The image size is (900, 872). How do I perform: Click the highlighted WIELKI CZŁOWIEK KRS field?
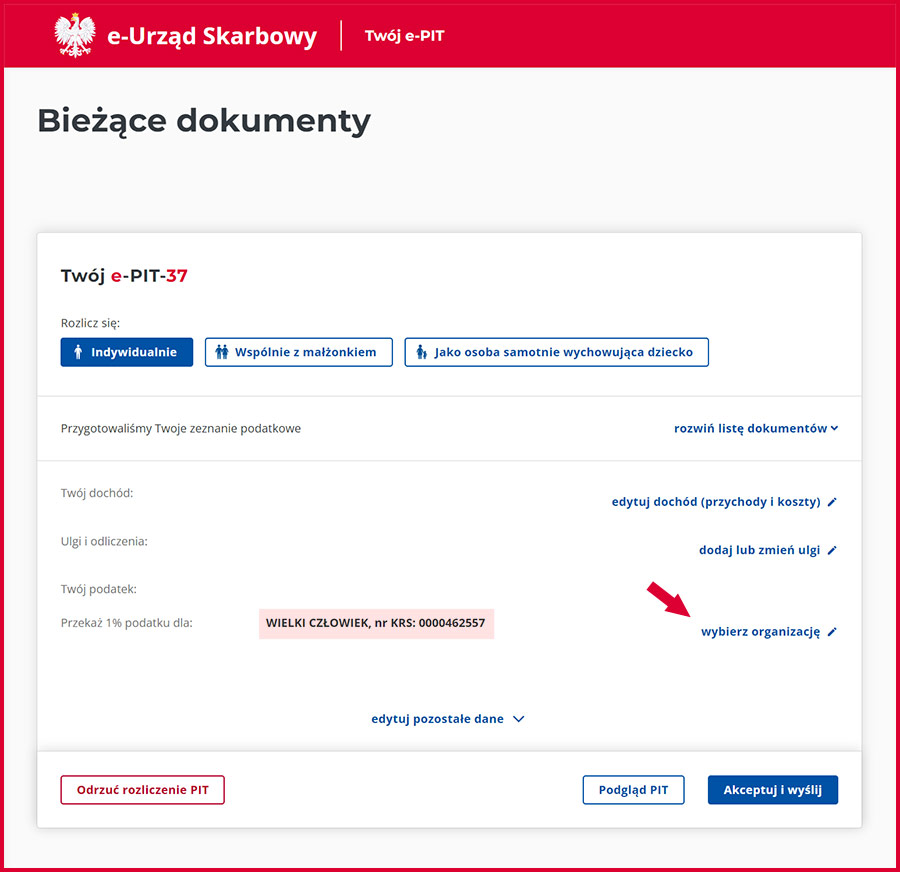pos(376,623)
